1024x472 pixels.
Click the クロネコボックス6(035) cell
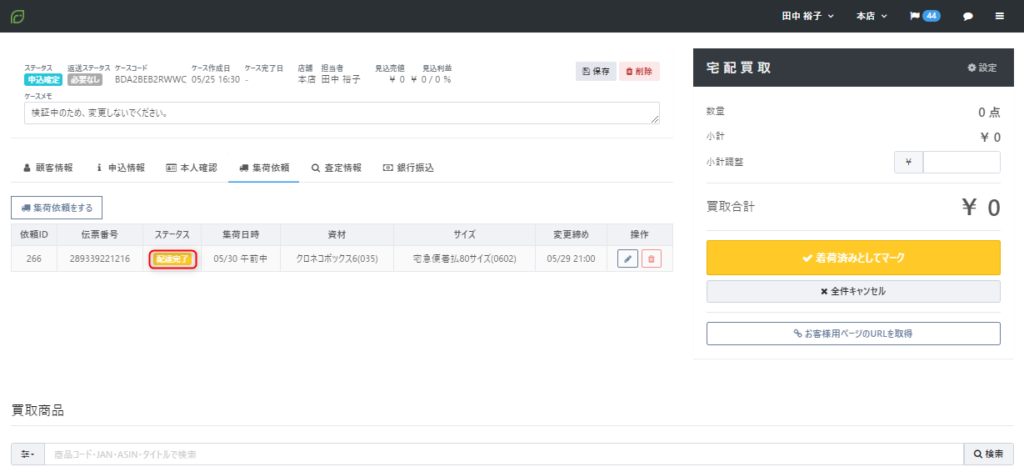[x=337, y=259]
